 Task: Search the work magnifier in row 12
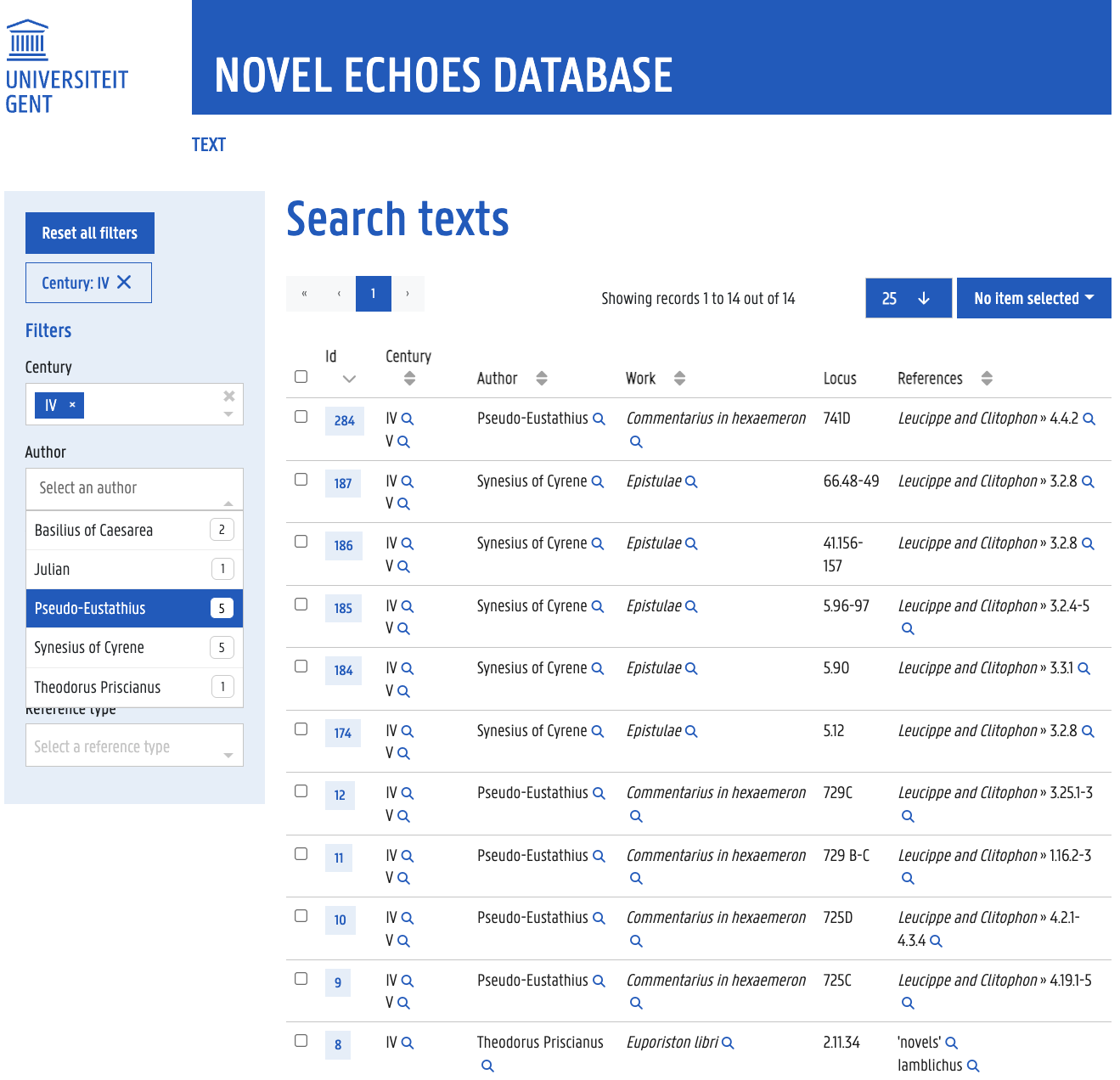[x=636, y=816]
